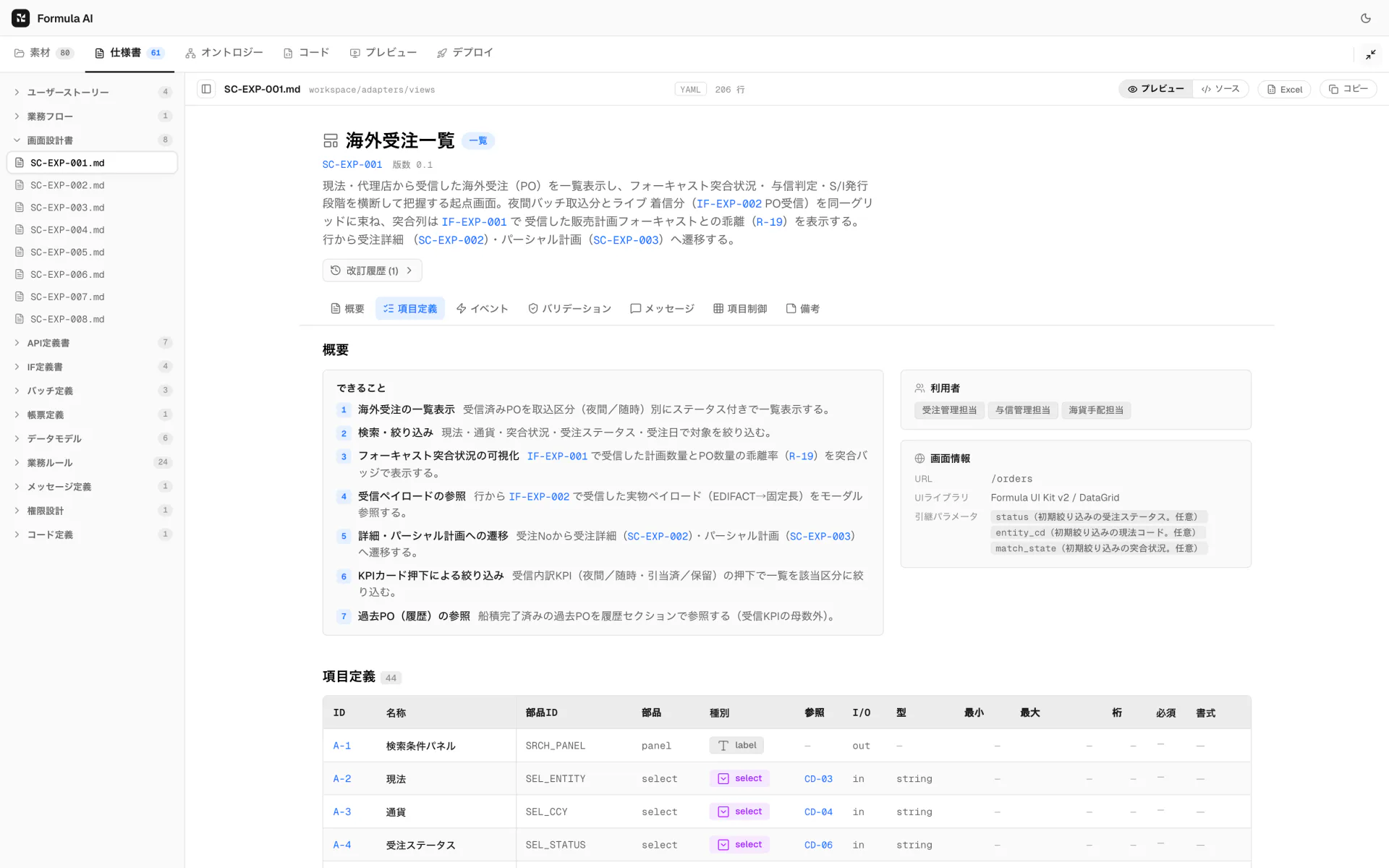
Task: Expand the ユーザーストーリー tree section
Action: (x=93, y=93)
